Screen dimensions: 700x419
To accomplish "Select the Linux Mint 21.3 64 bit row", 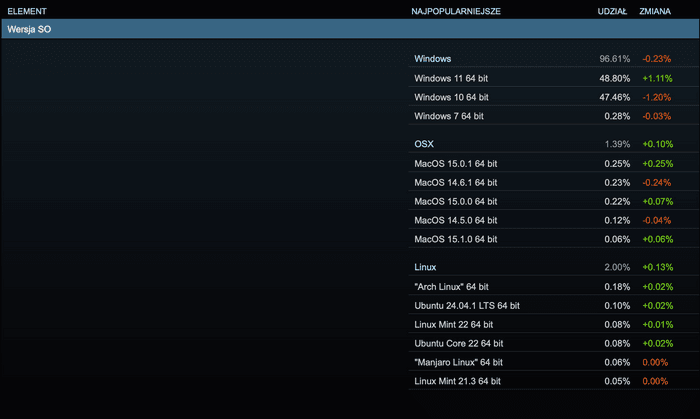I will coord(553,381).
